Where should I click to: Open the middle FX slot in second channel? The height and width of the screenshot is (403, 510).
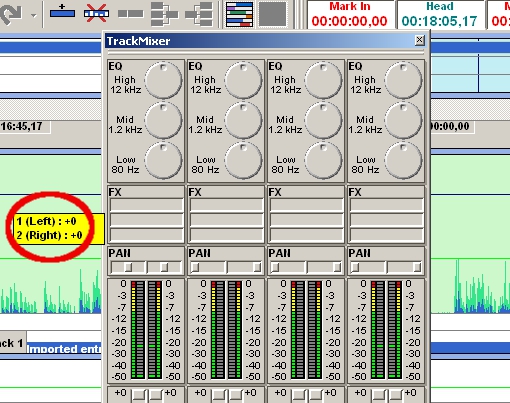(226, 220)
